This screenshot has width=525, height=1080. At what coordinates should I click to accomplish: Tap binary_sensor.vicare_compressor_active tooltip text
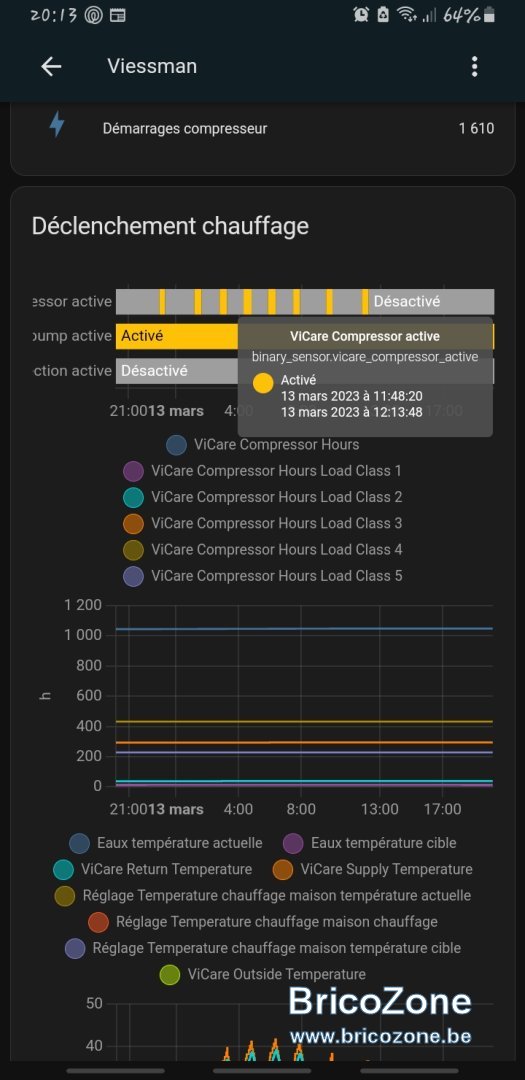click(365, 357)
